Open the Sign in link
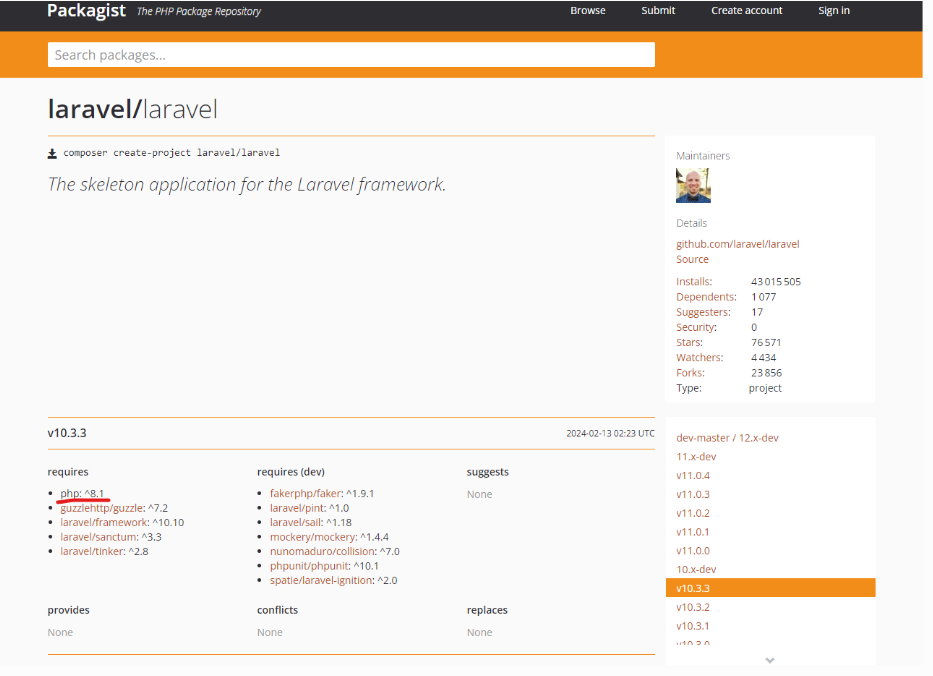Screen dimensions: 933x676 coord(834,11)
